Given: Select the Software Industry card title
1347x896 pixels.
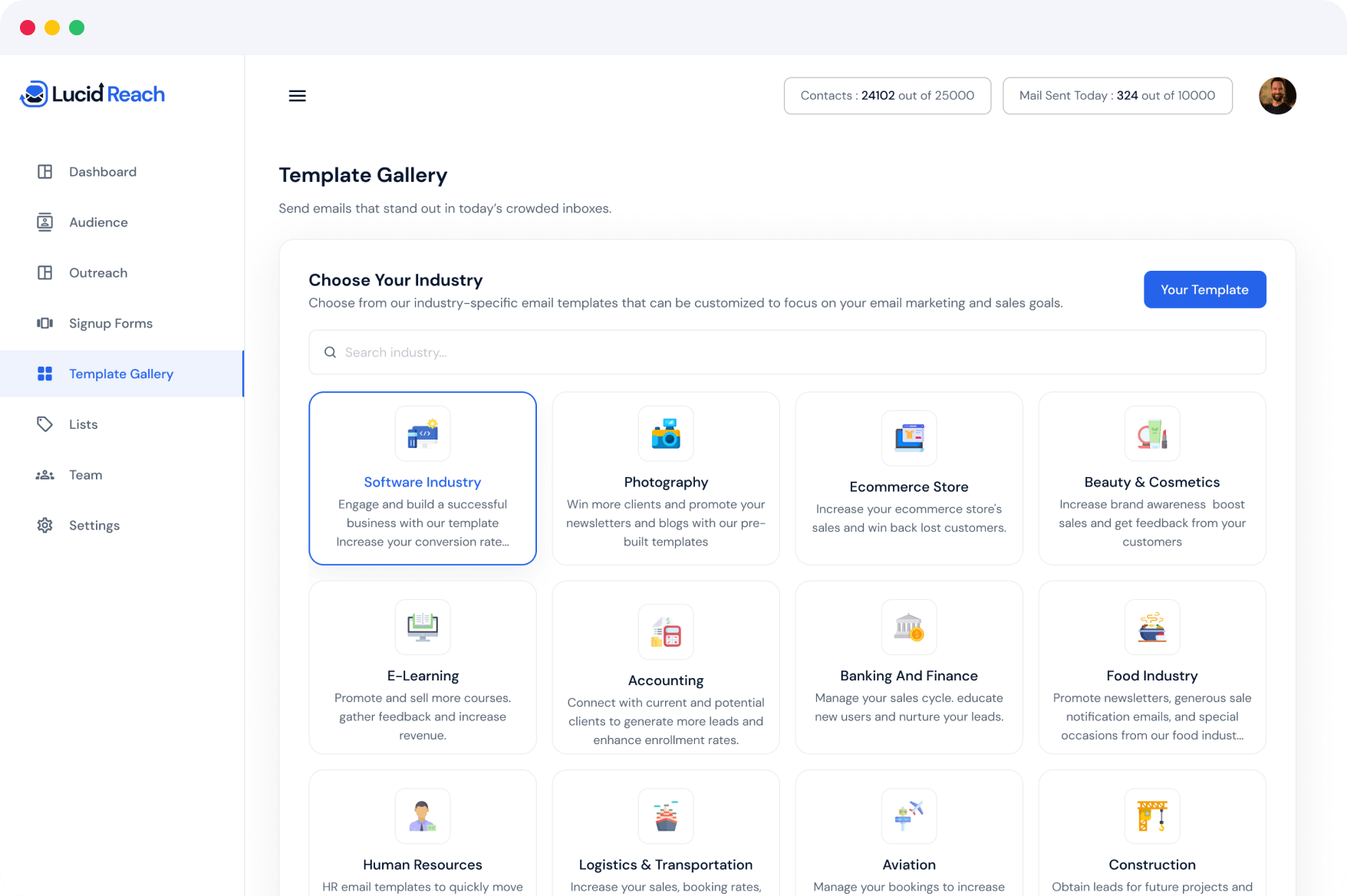Looking at the screenshot, I should click(422, 483).
